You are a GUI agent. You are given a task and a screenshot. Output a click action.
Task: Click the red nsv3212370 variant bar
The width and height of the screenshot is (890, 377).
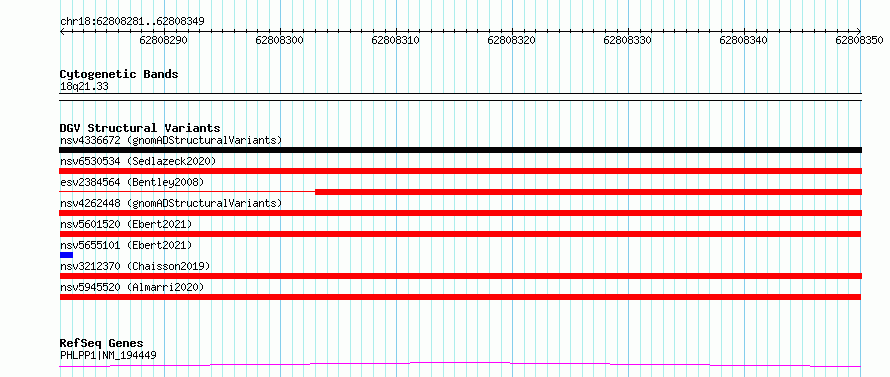tap(461, 276)
